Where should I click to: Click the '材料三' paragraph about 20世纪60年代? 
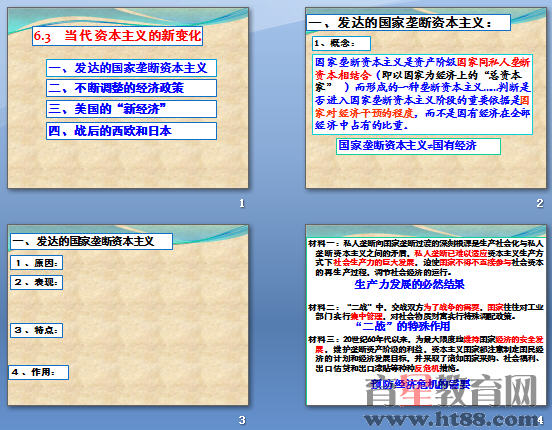(x=426, y=354)
